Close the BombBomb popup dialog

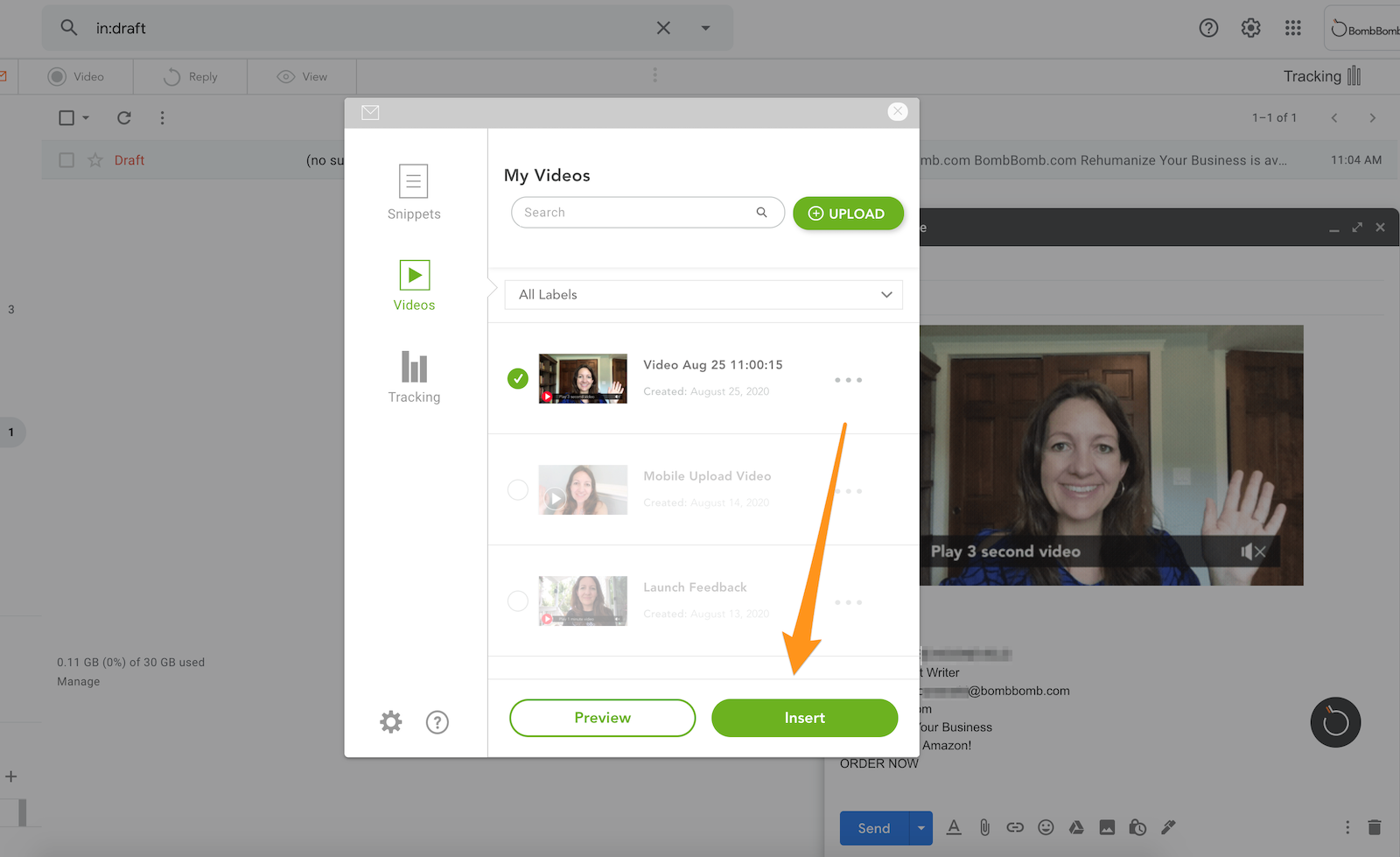[898, 111]
